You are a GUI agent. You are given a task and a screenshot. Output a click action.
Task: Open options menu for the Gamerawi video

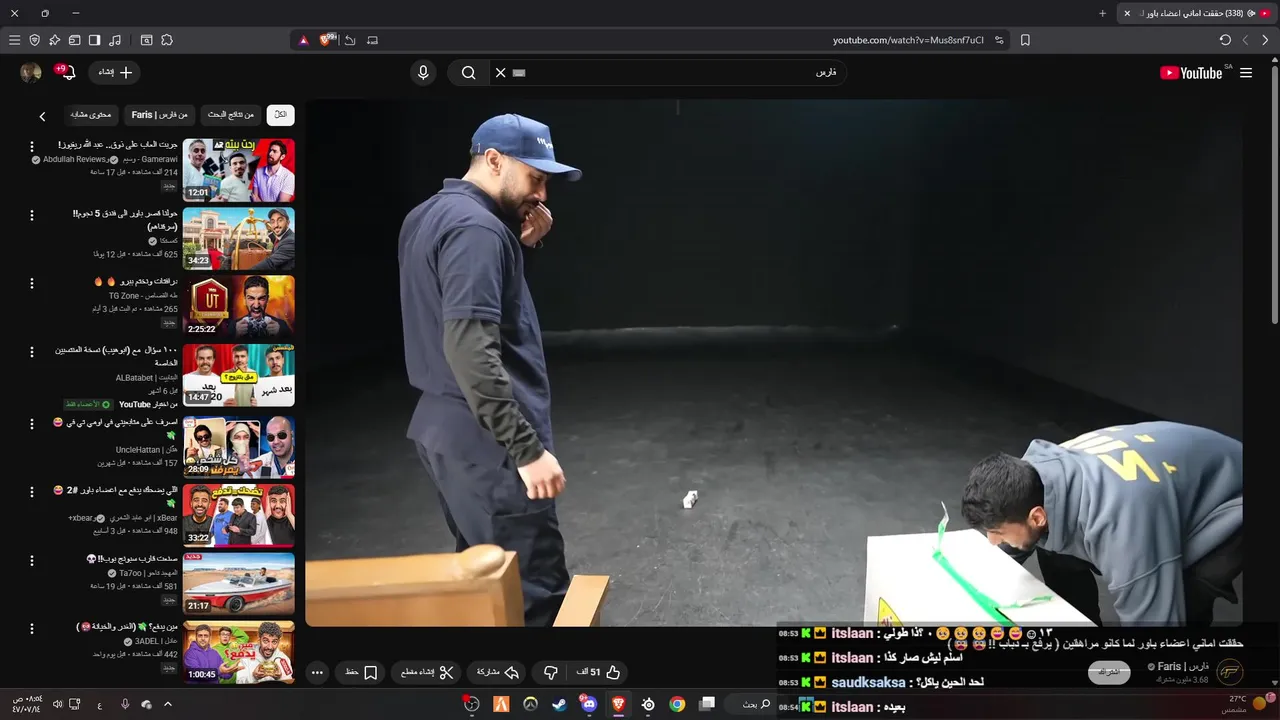[32, 147]
